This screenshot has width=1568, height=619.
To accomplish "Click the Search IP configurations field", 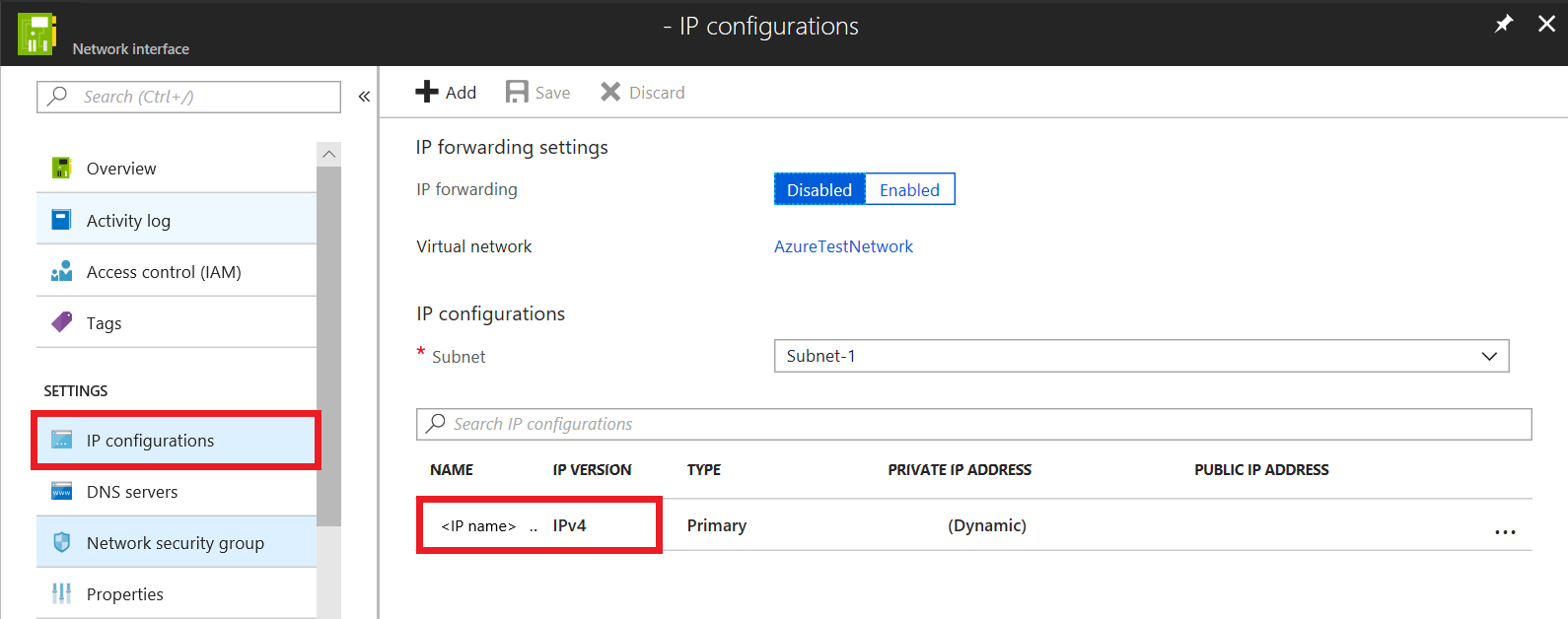I will (x=973, y=424).
